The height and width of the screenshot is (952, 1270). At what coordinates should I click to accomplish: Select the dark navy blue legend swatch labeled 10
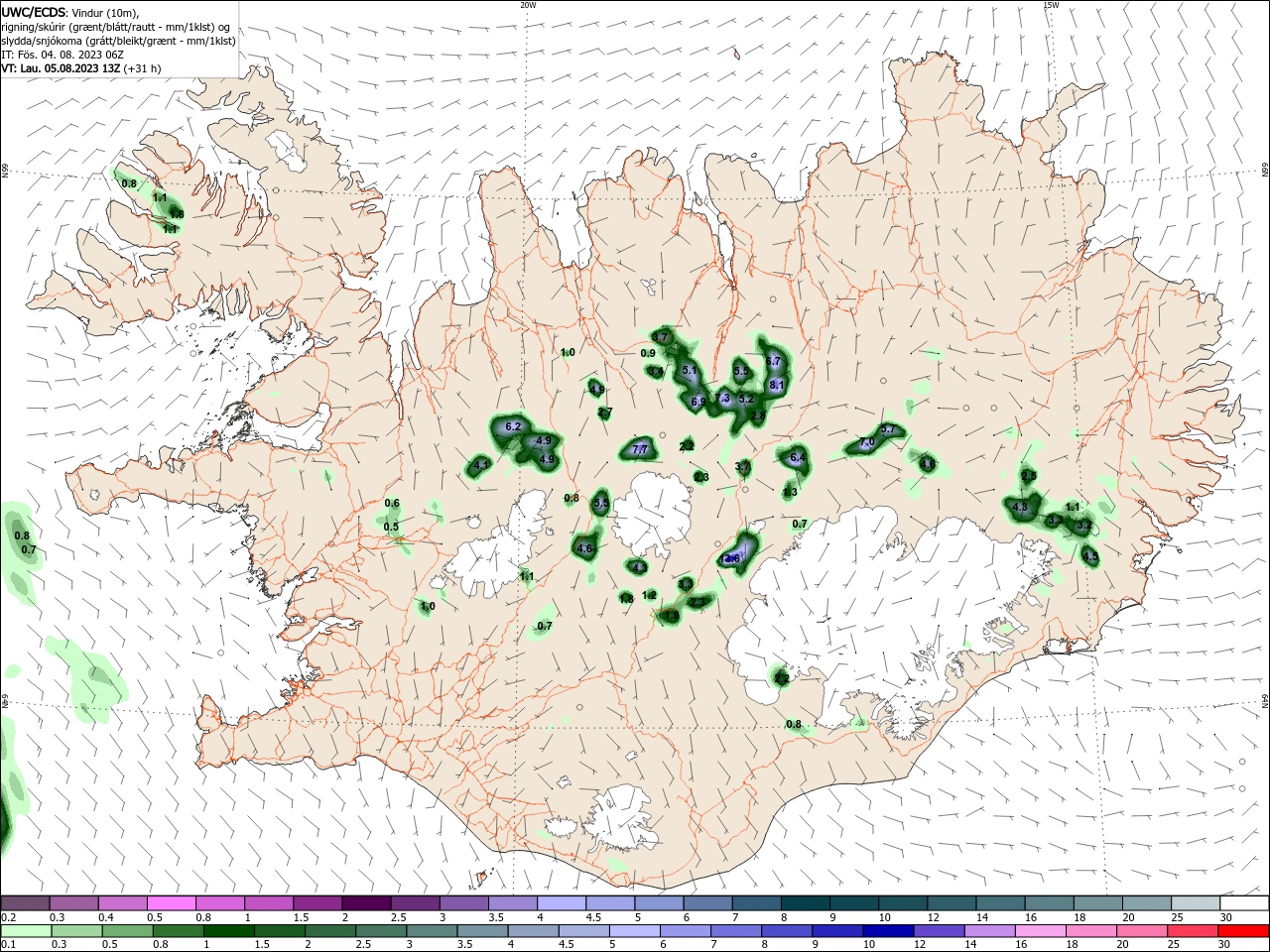point(886,931)
